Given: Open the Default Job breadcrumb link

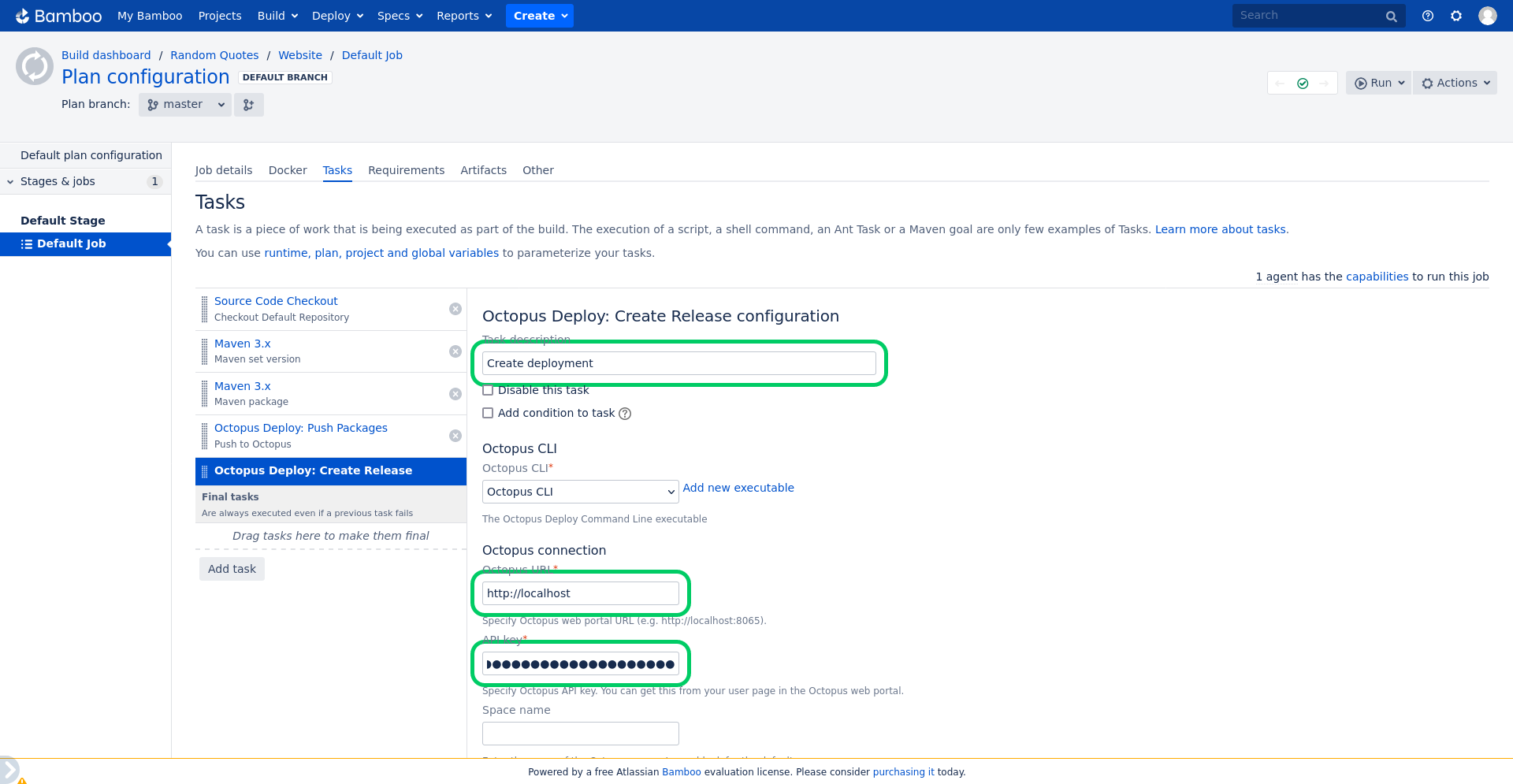Looking at the screenshot, I should [x=372, y=55].
